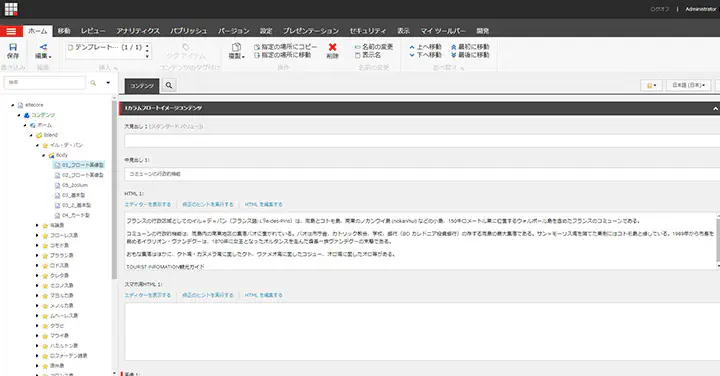Screen dimensions: 720x376
Task: Open the 日本語 (日本) language dropdown
Action: (688, 85)
